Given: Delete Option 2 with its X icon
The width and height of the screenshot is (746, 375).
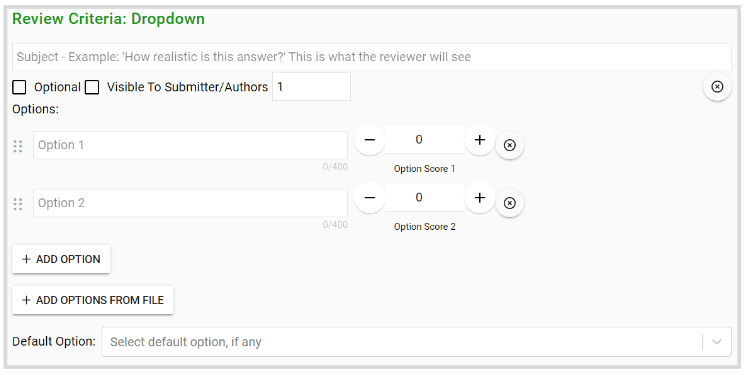Looking at the screenshot, I should (510, 203).
